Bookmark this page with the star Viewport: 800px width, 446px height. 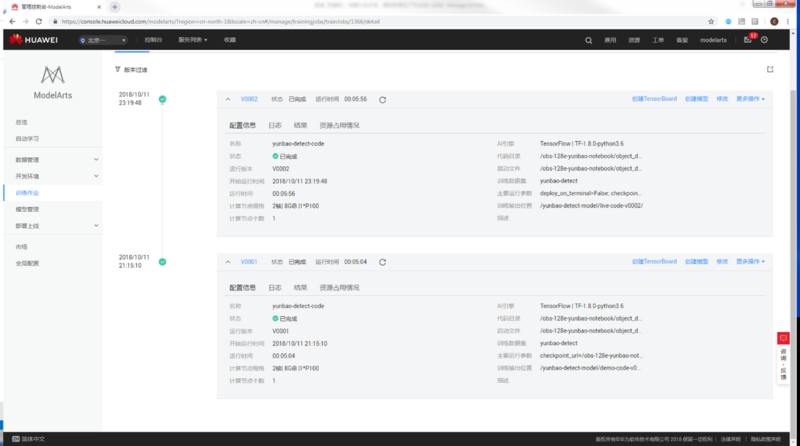[711, 21]
